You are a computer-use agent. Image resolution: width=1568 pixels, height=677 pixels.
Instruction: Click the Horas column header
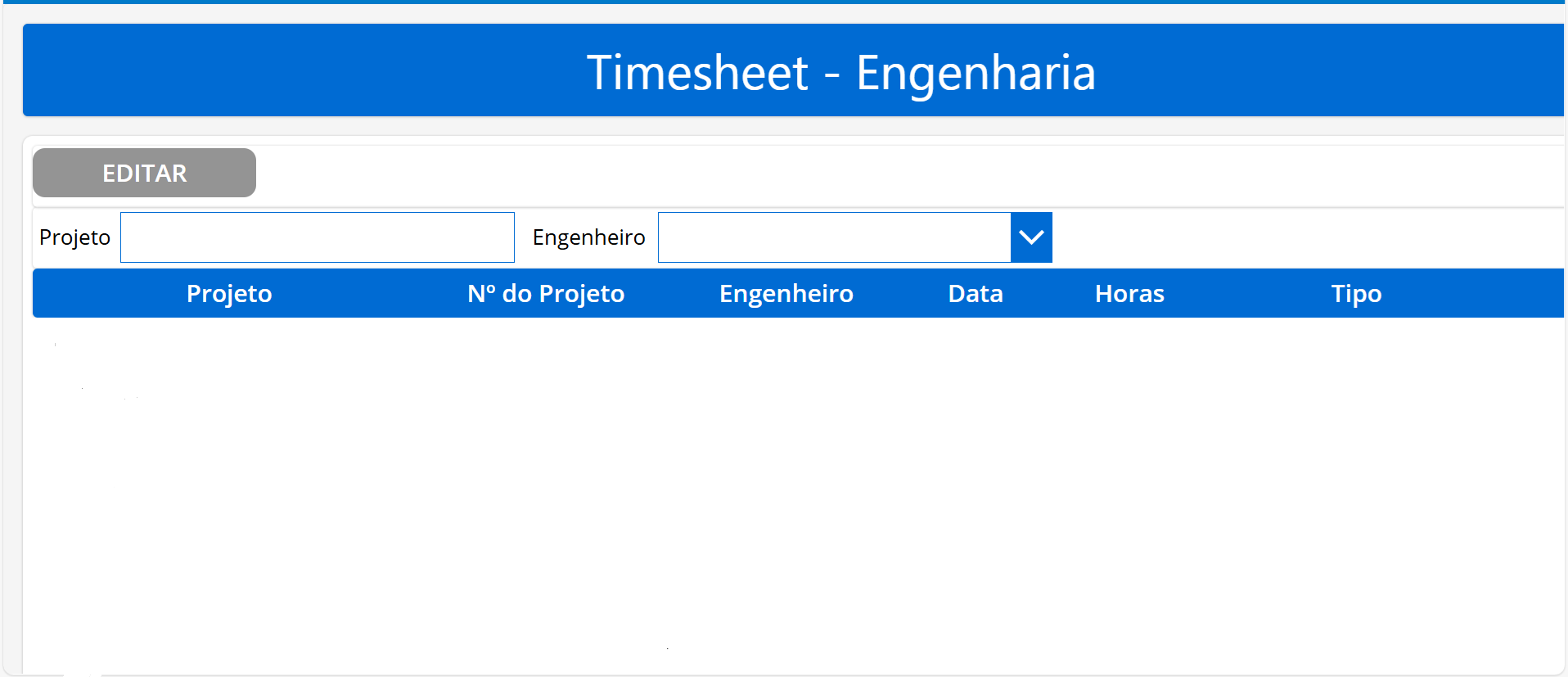coord(1129,293)
